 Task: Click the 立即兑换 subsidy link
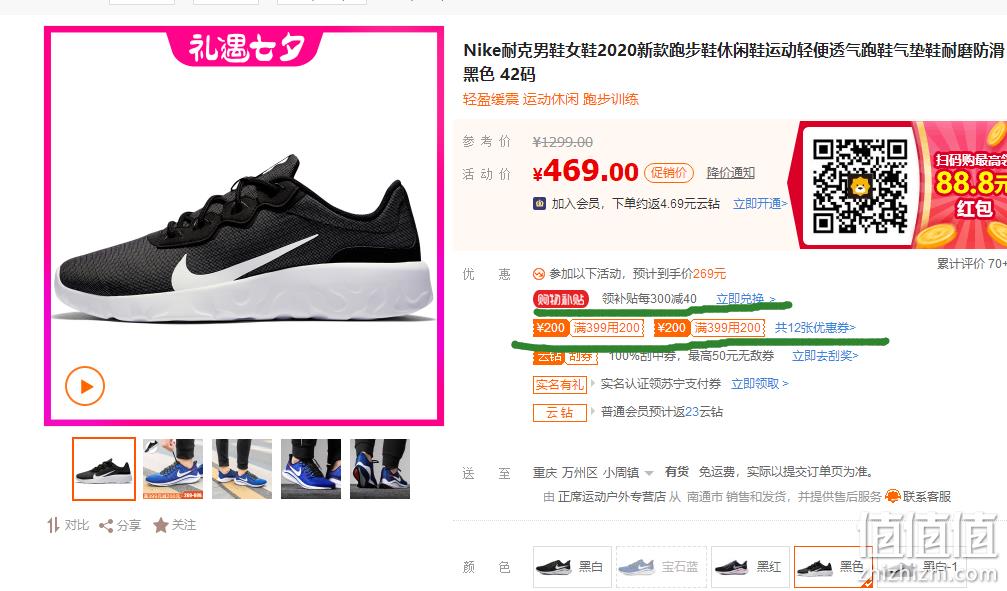745,299
